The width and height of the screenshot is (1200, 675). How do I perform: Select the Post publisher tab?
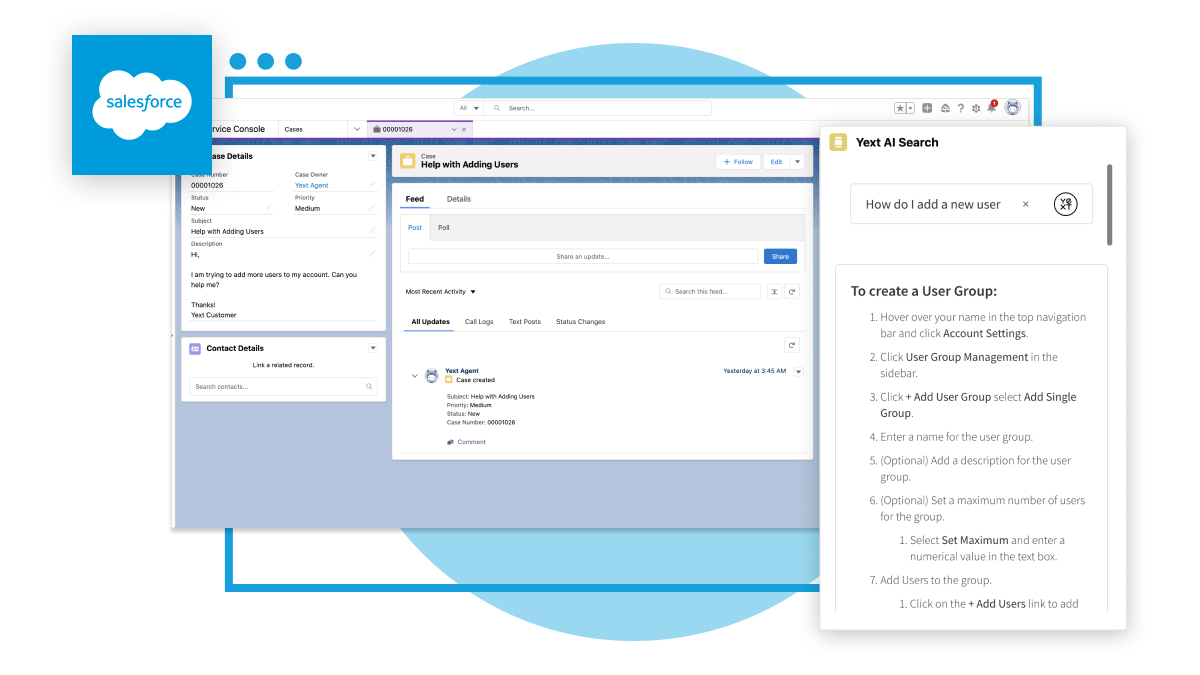point(415,228)
